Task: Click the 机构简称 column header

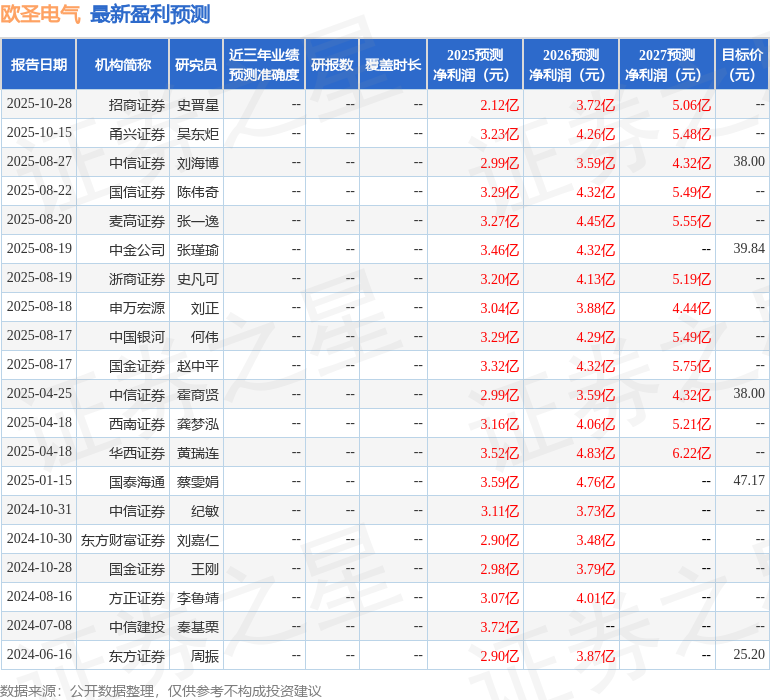Action: 123,65
